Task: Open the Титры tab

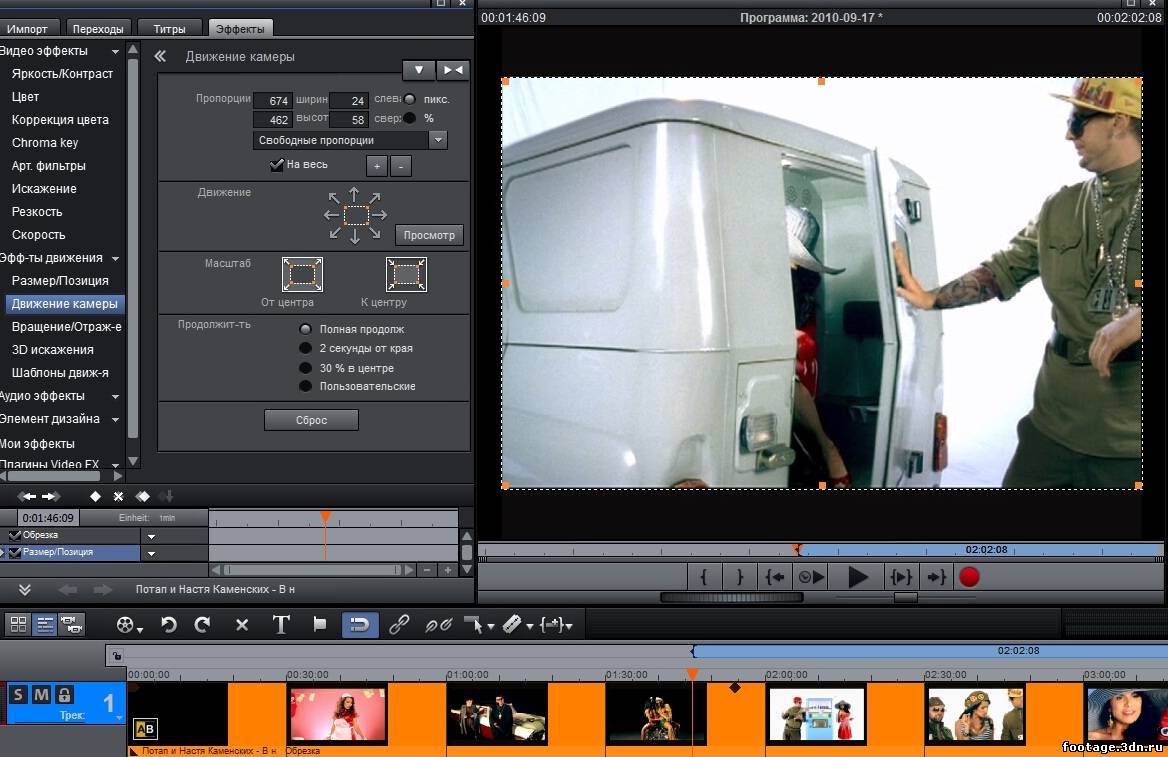Action: [169, 28]
